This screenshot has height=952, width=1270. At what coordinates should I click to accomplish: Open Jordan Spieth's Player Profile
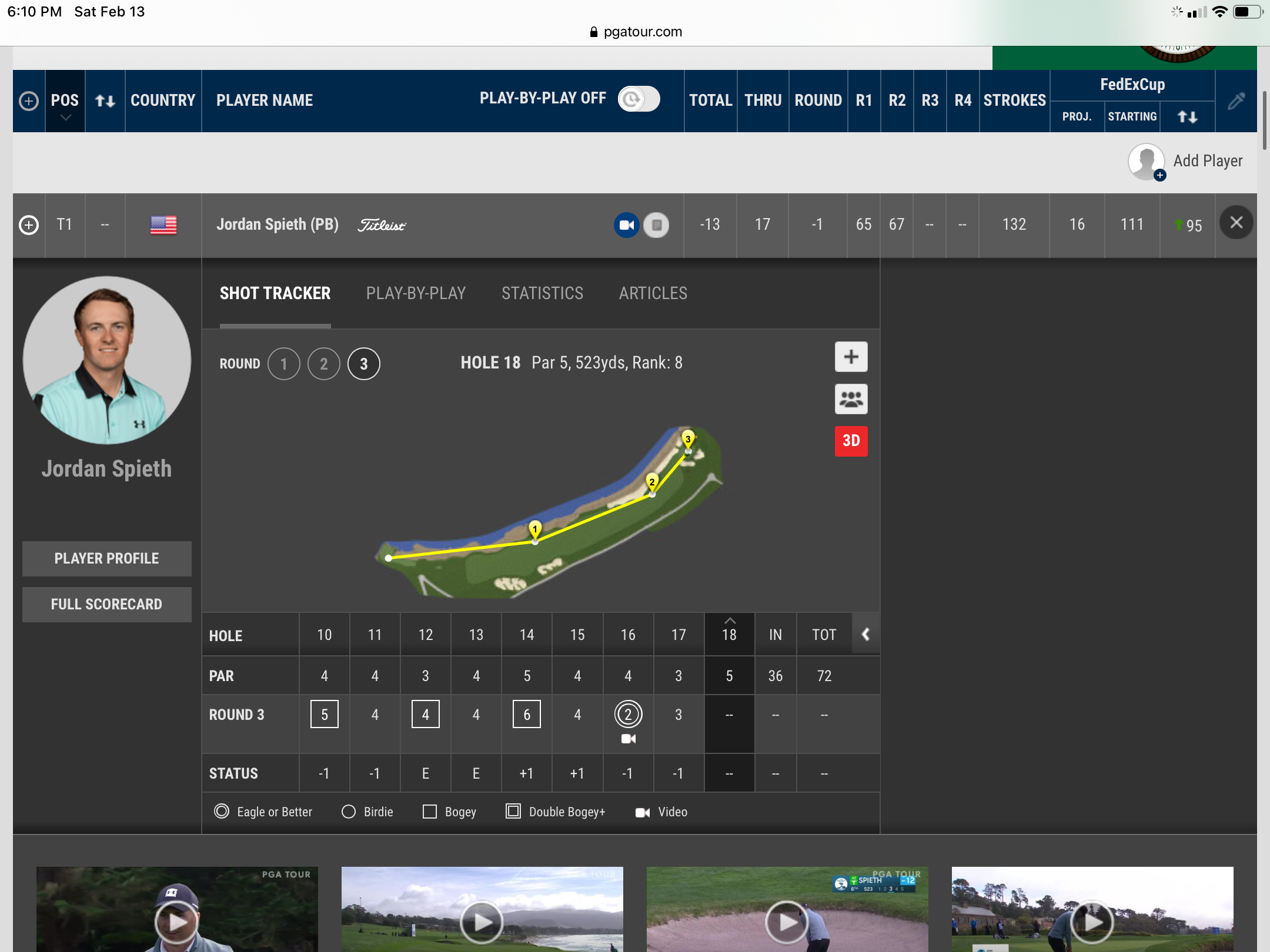(107, 558)
